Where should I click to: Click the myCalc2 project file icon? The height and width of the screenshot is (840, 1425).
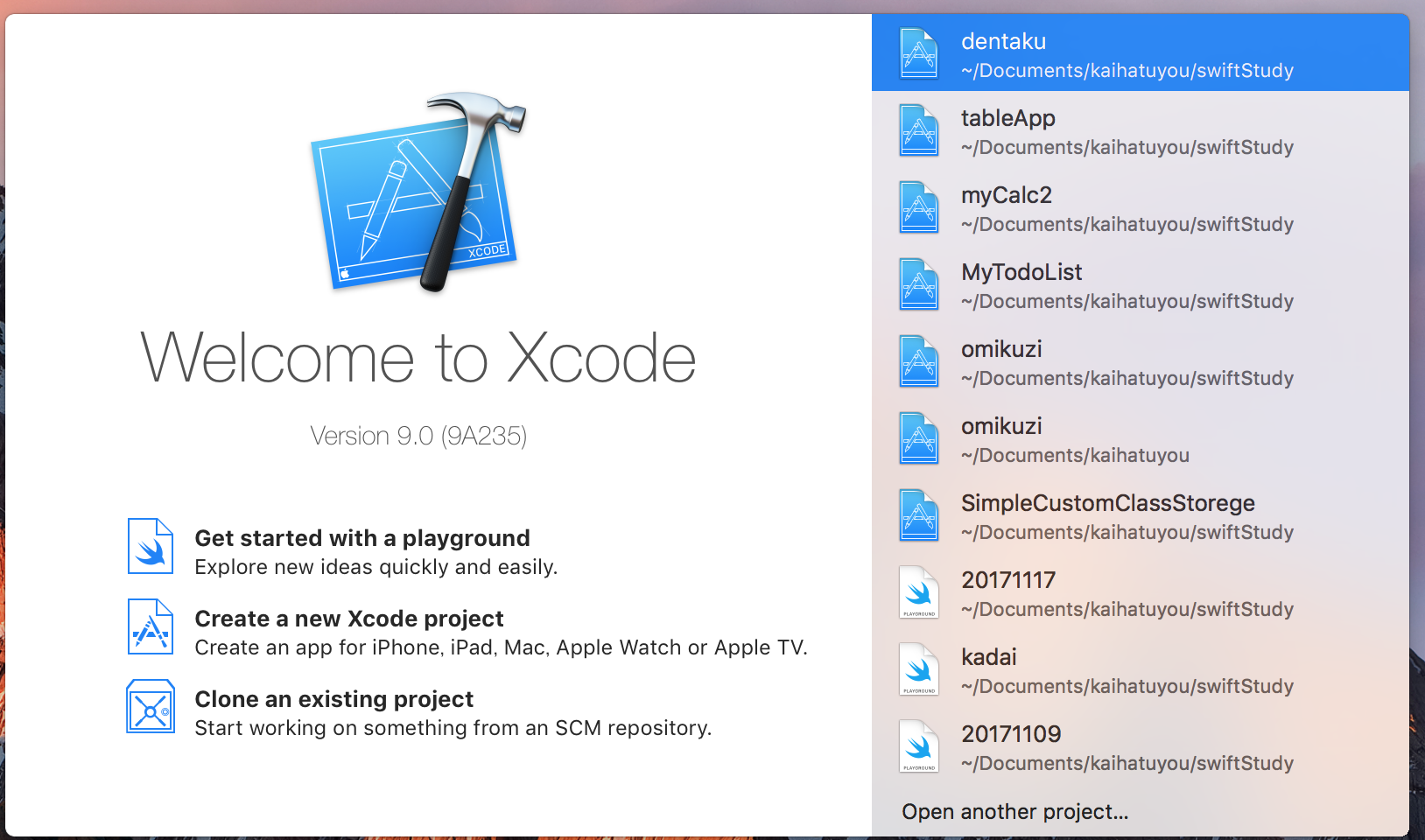pos(919,207)
